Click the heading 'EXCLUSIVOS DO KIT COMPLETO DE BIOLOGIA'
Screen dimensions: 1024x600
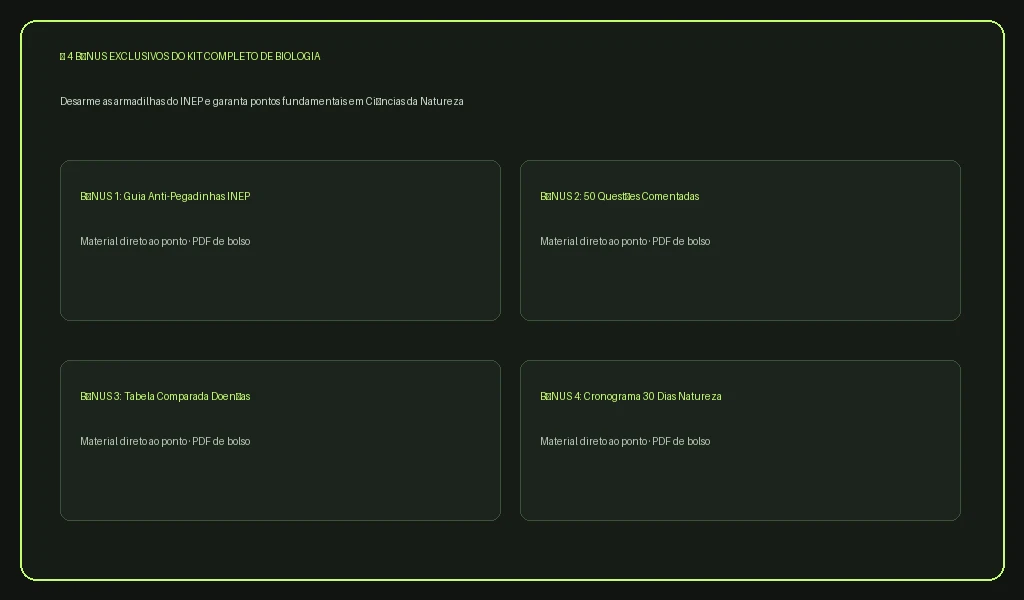click(215, 56)
